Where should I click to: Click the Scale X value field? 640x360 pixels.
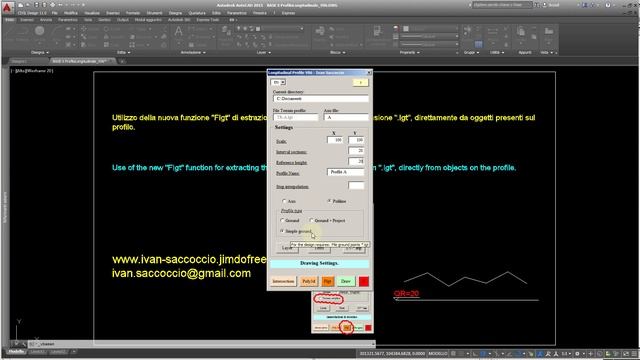[x=335, y=140]
